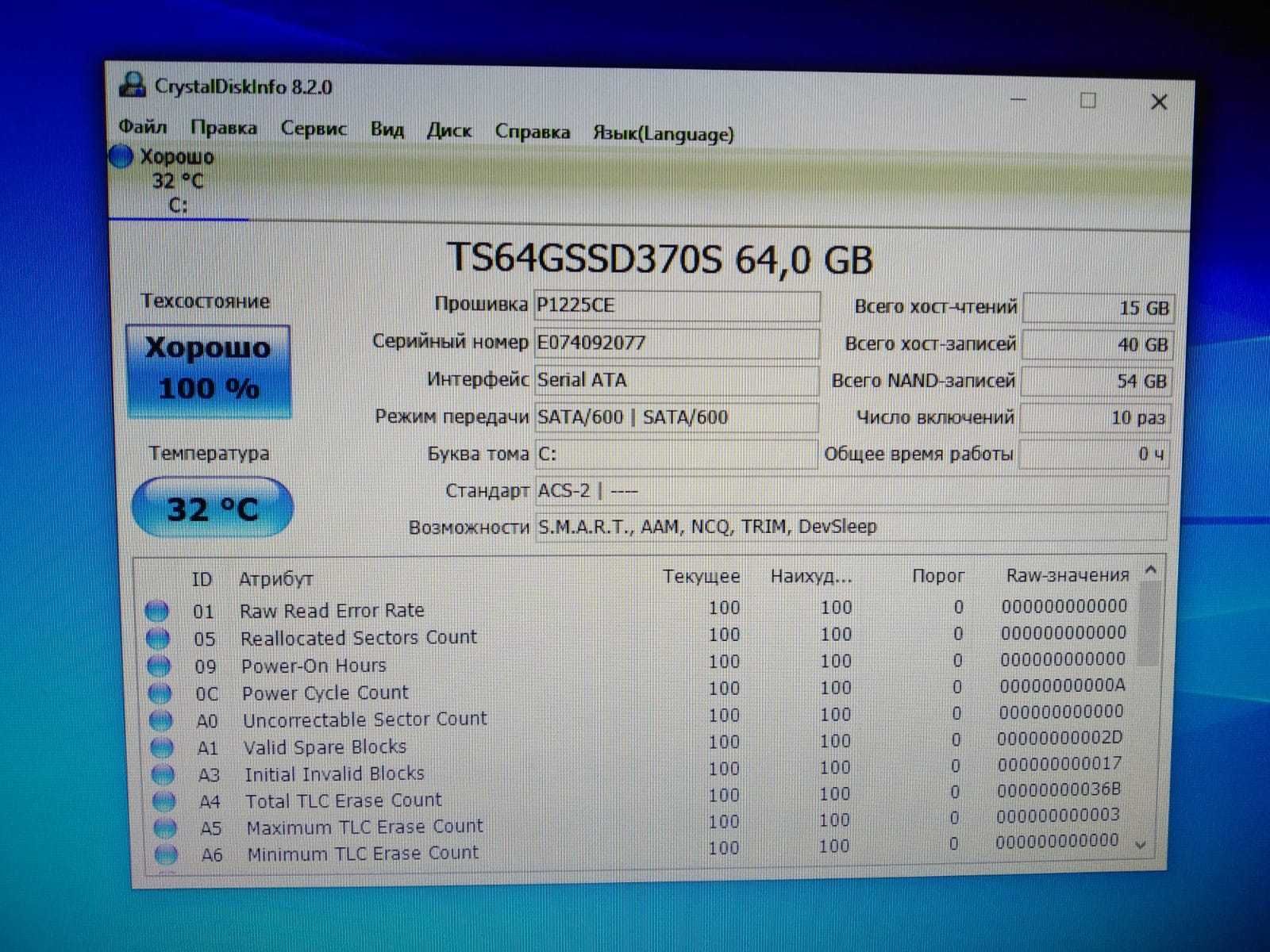Click the total host reads value 15 GB
1270x952 pixels.
1098,308
